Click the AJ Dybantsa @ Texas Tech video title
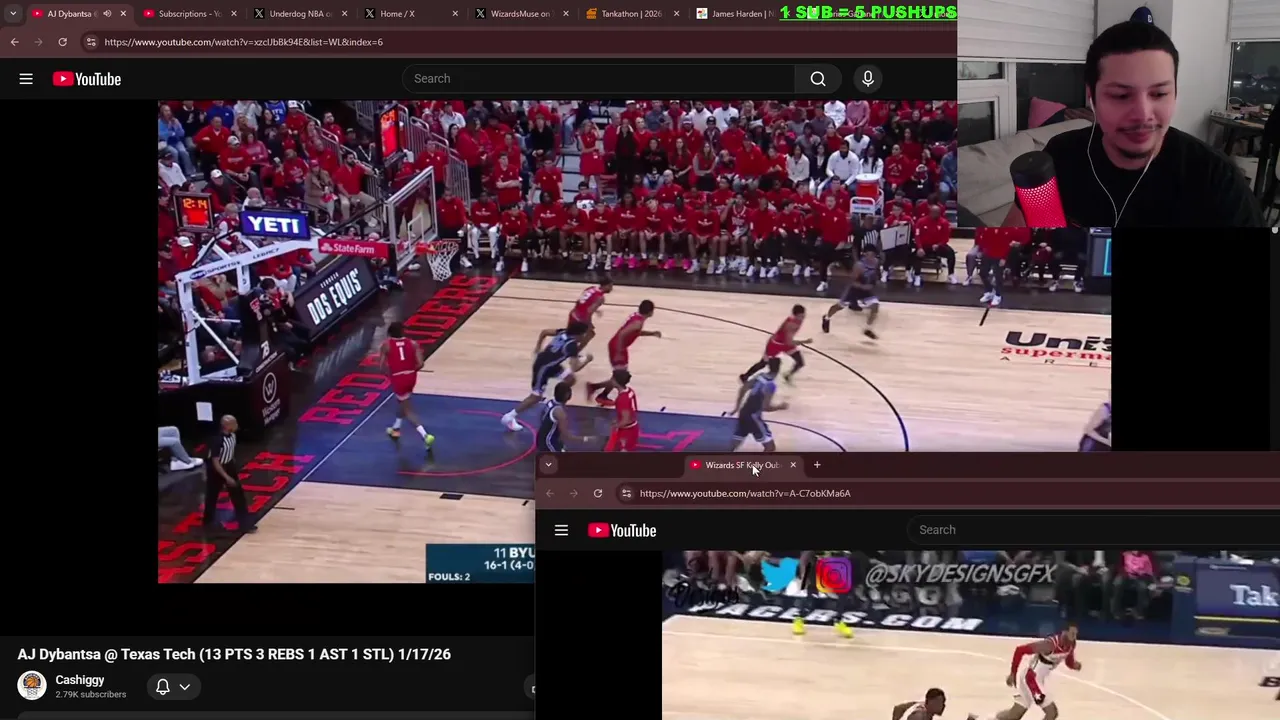The image size is (1280, 720). (x=234, y=654)
